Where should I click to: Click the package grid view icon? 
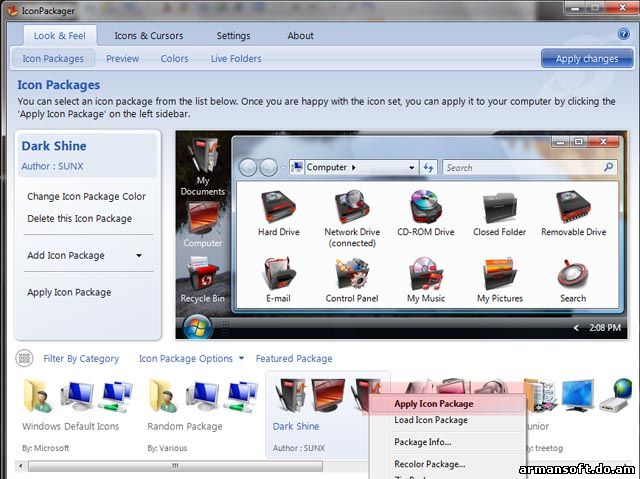24,358
